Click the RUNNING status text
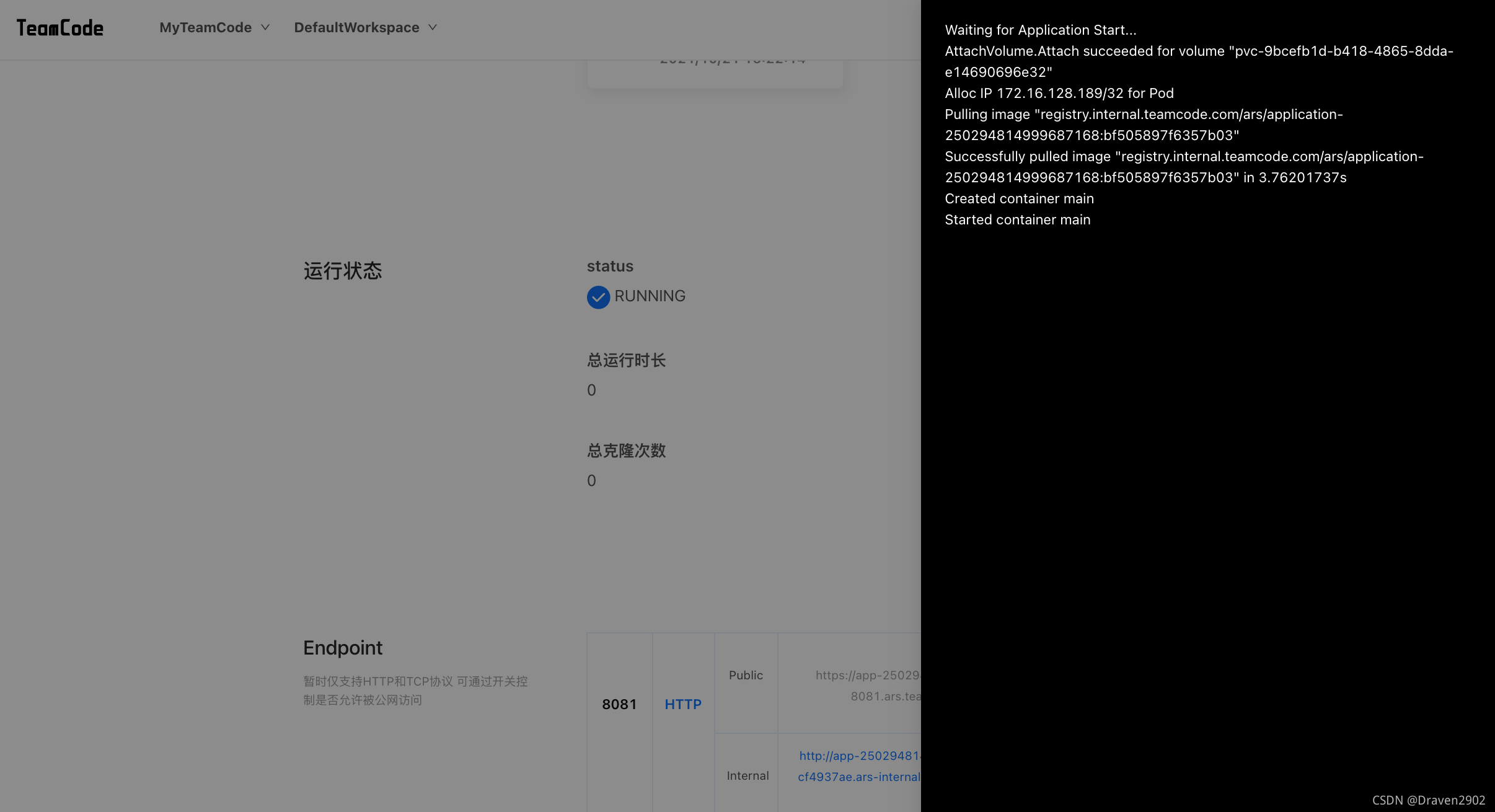This screenshot has height=812, width=1495. (650, 296)
